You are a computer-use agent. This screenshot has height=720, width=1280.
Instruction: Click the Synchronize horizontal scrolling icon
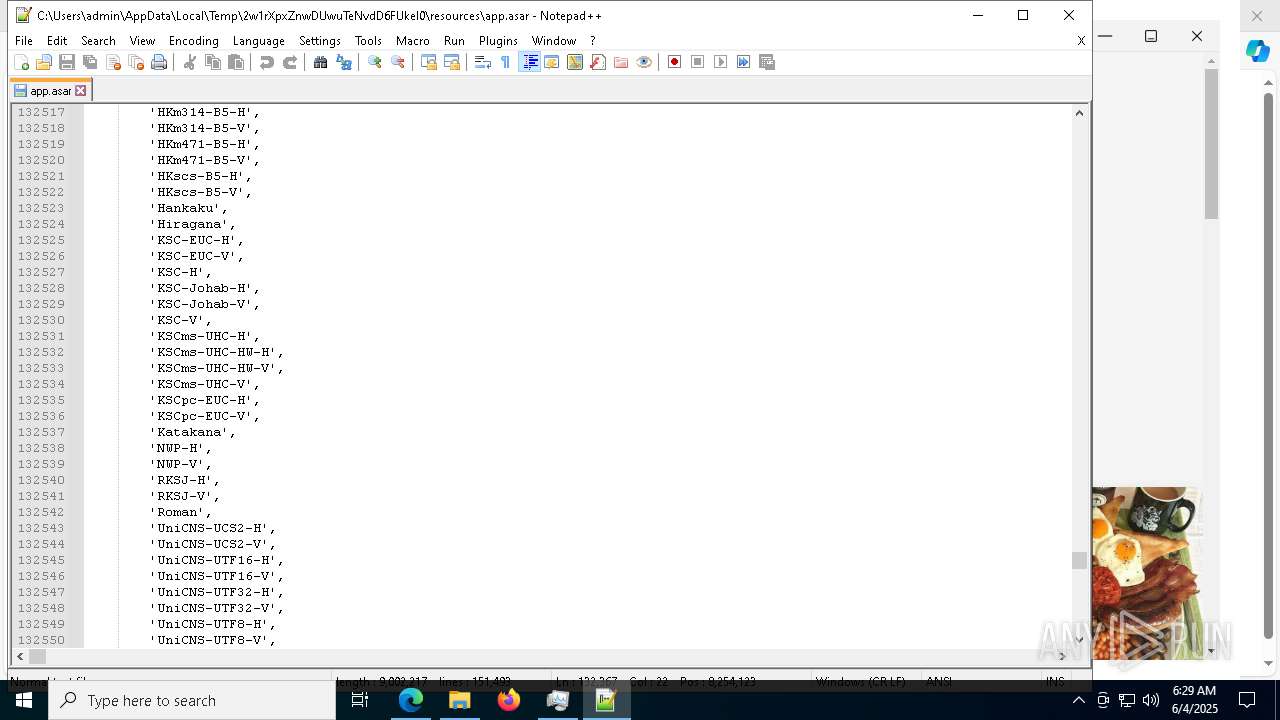tap(452, 62)
